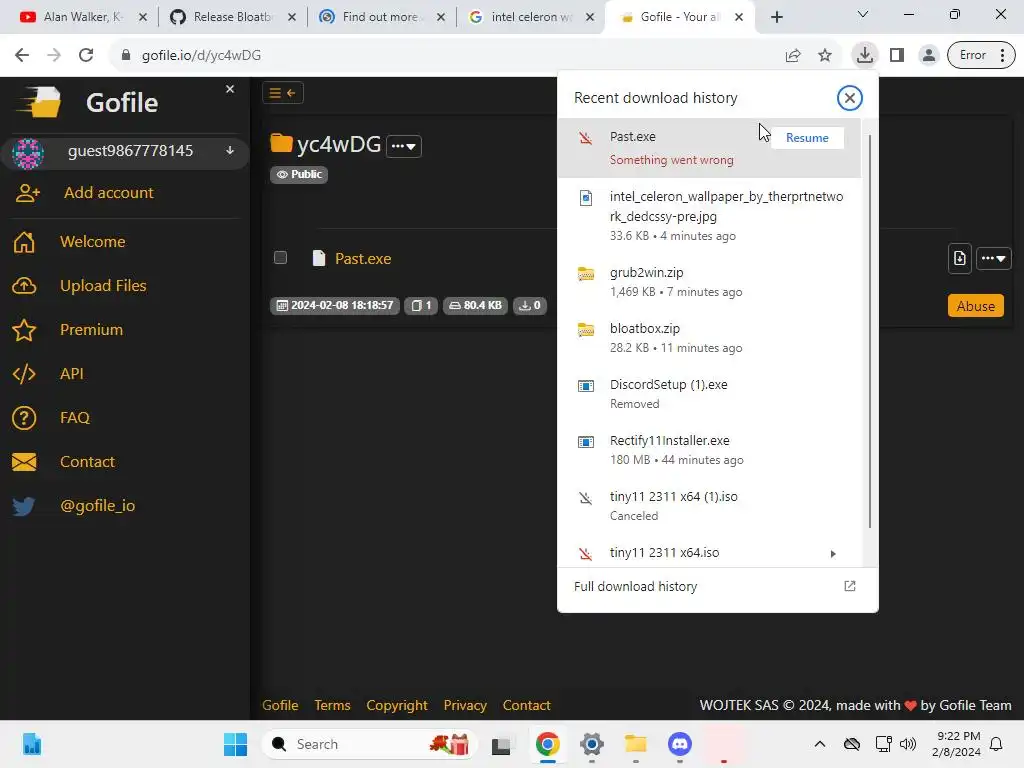Click the Past.exe file name link
Image resolution: width=1024 pixels, height=768 pixels.
(x=363, y=259)
